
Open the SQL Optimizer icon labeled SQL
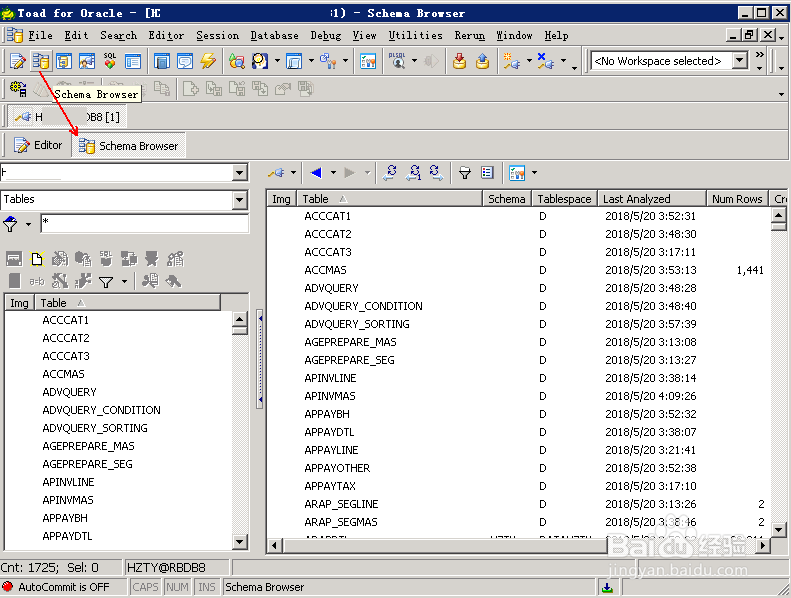(x=109, y=61)
